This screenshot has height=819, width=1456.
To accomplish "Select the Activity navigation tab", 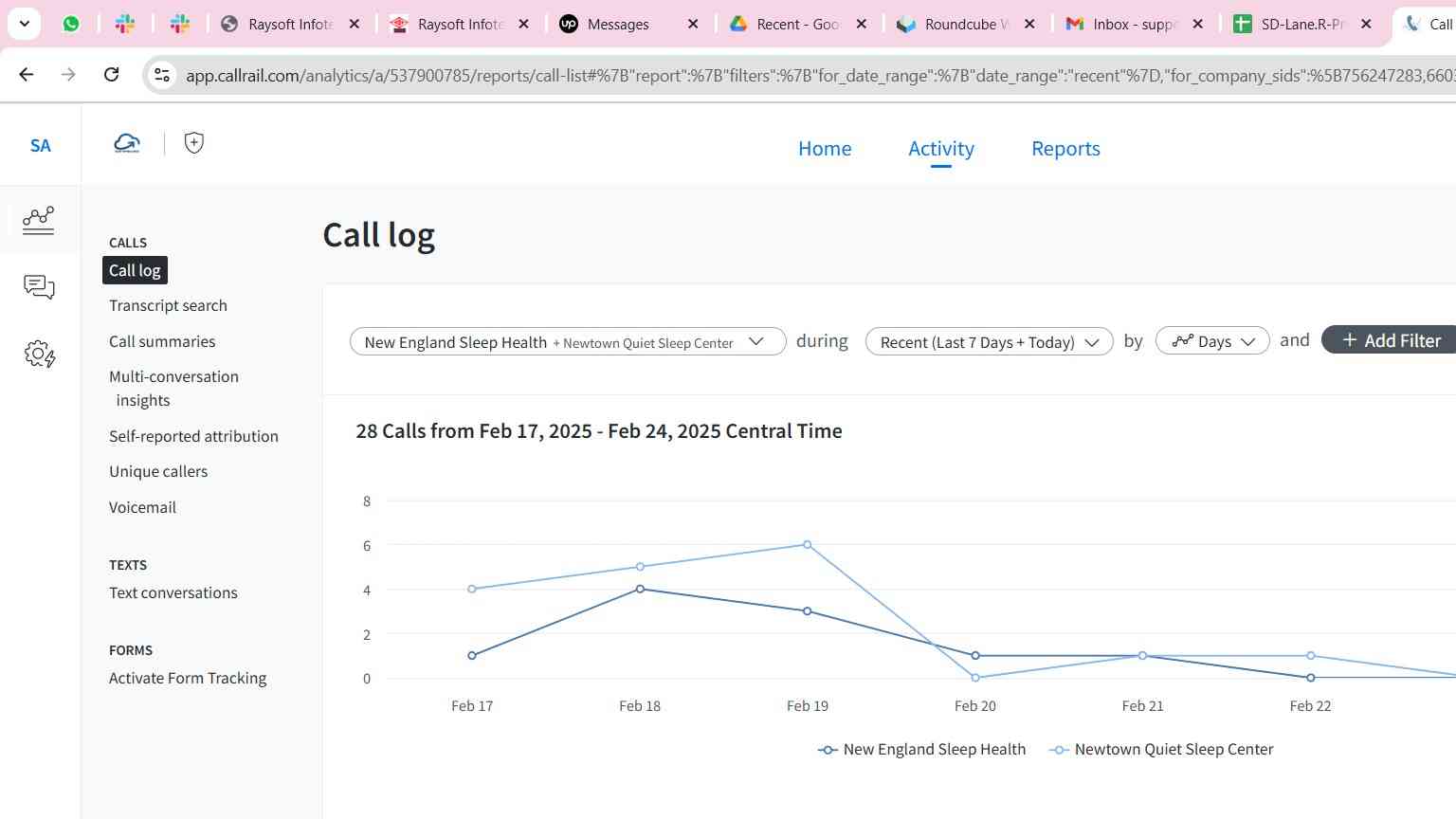I will [941, 149].
